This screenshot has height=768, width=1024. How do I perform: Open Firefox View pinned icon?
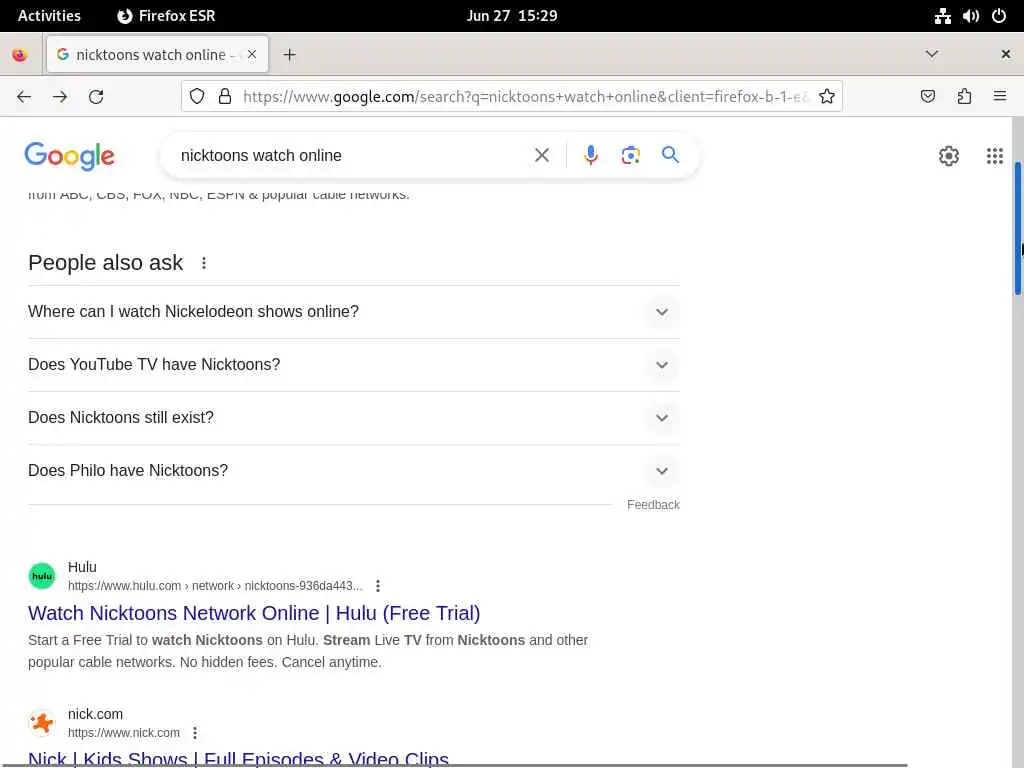[x=20, y=55]
